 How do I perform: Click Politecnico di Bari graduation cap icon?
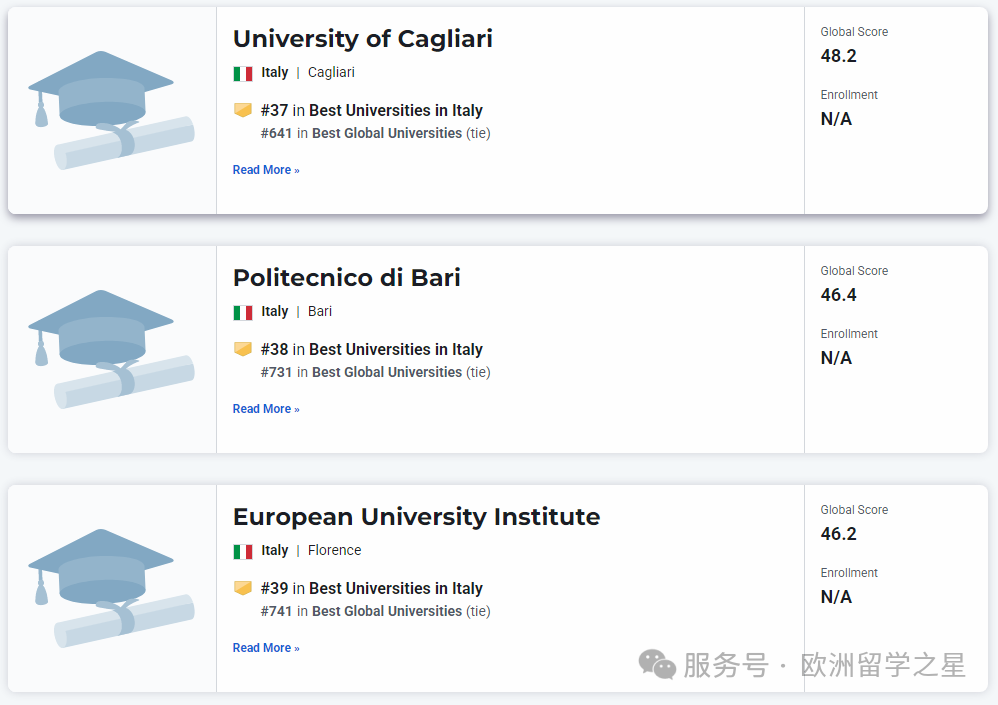tap(110, 349)
